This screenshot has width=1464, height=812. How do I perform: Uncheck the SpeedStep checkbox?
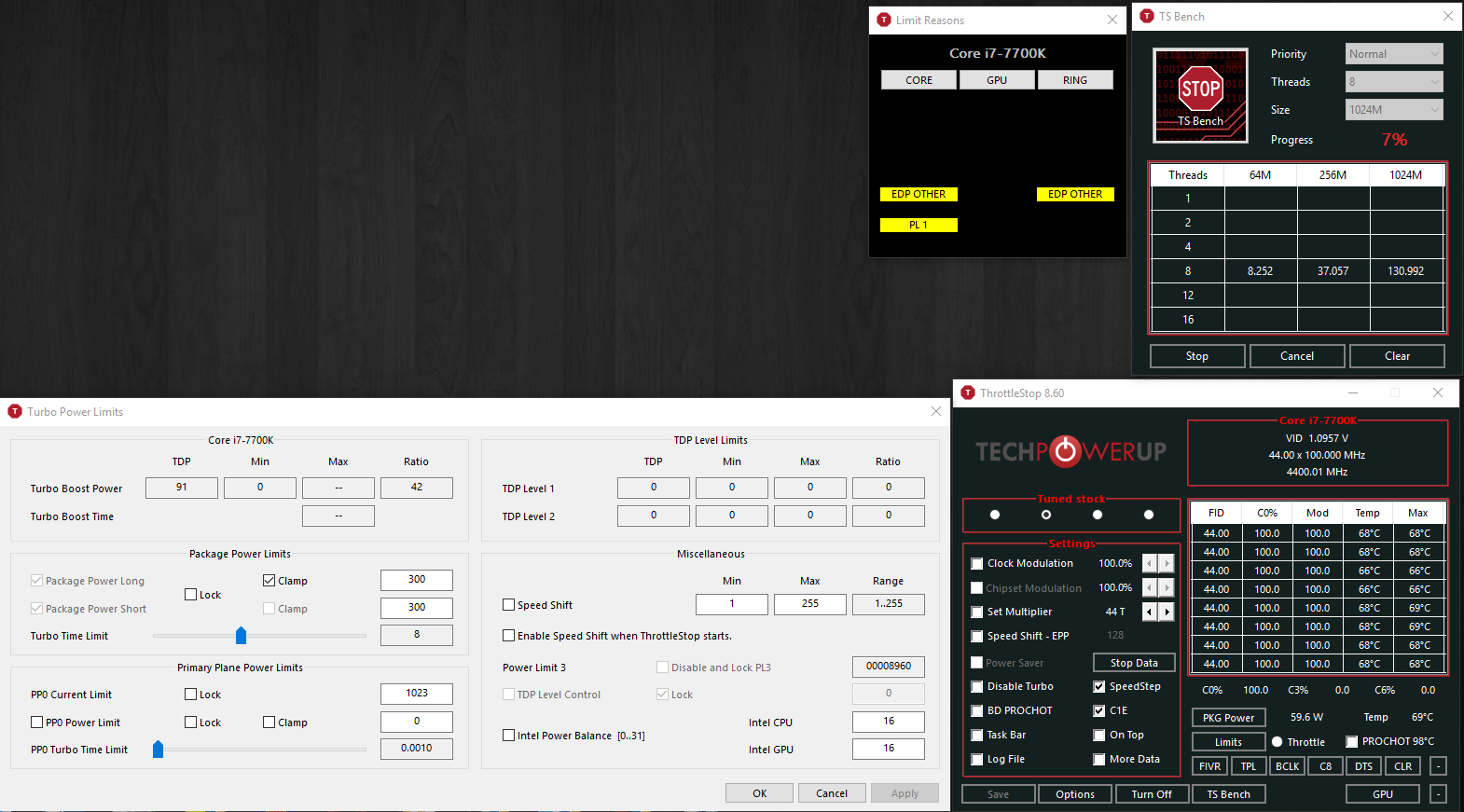(x=1099, y=686)
